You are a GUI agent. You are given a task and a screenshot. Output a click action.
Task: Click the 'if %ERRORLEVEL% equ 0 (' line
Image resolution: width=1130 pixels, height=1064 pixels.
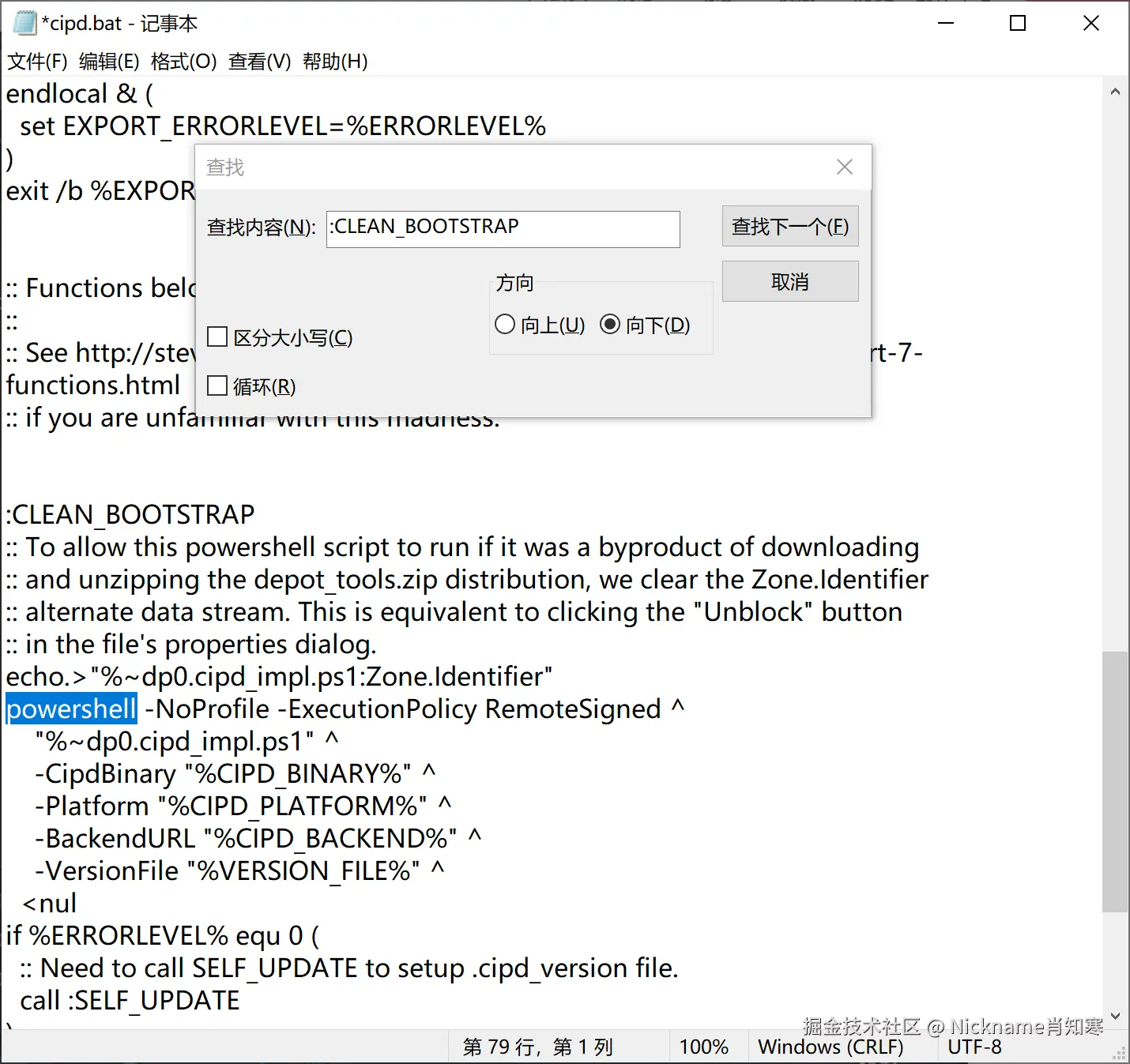coord(163,935)
